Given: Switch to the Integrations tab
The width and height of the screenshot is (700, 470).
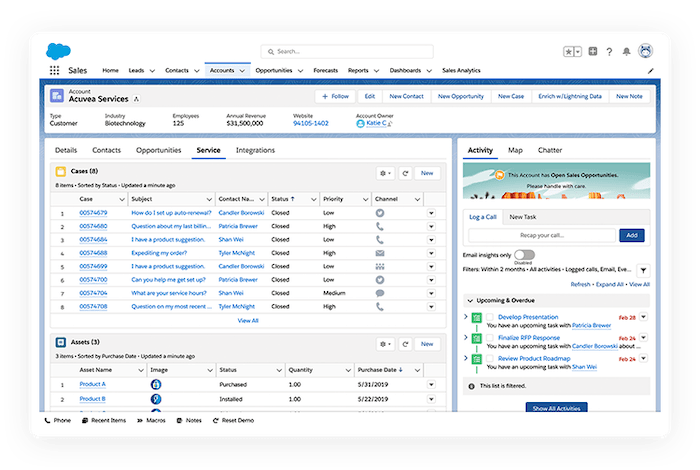Looking at the screenshot, I should click(255, 150).
